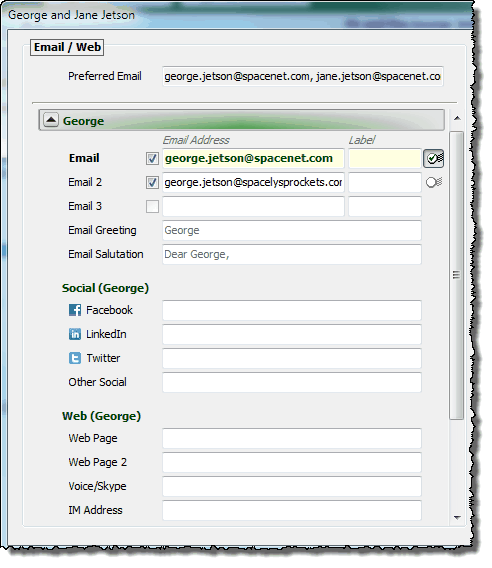This screenshot has width=492, height=568.
Task: Toggle the Email checkbox
Action: click(x=152, y=159)
